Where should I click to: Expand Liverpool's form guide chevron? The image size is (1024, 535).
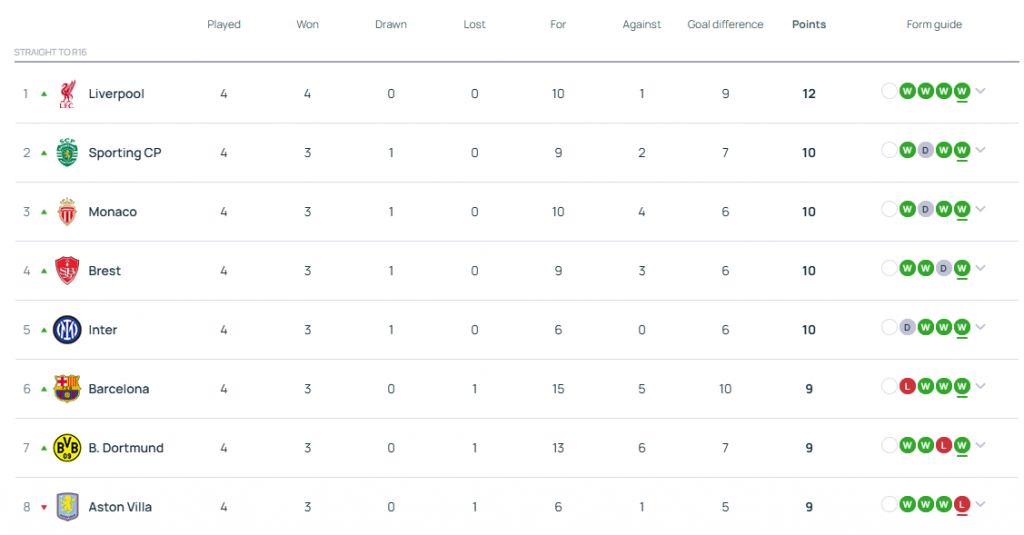980,91
